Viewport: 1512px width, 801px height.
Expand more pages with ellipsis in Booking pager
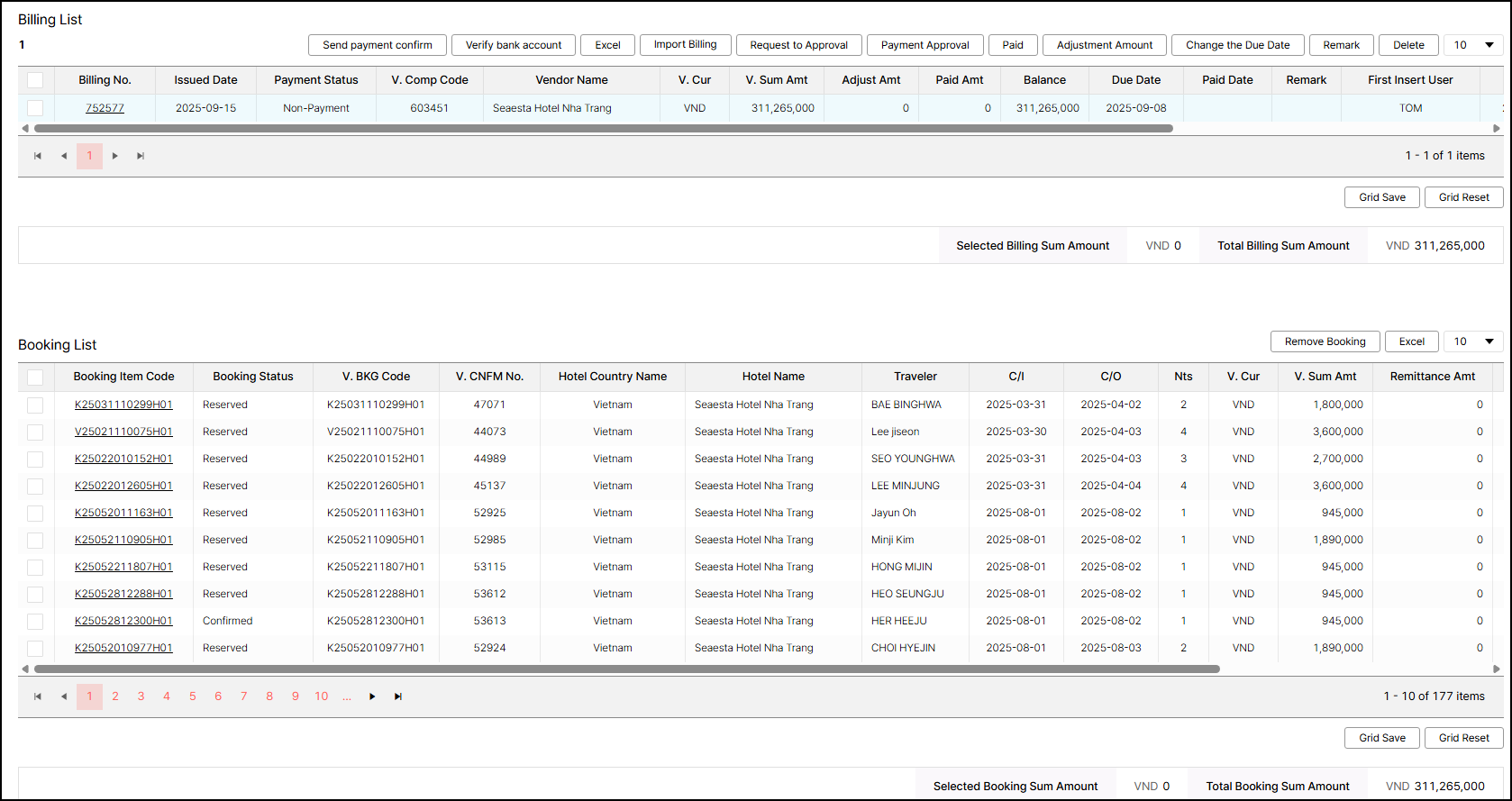click(347, 696)
